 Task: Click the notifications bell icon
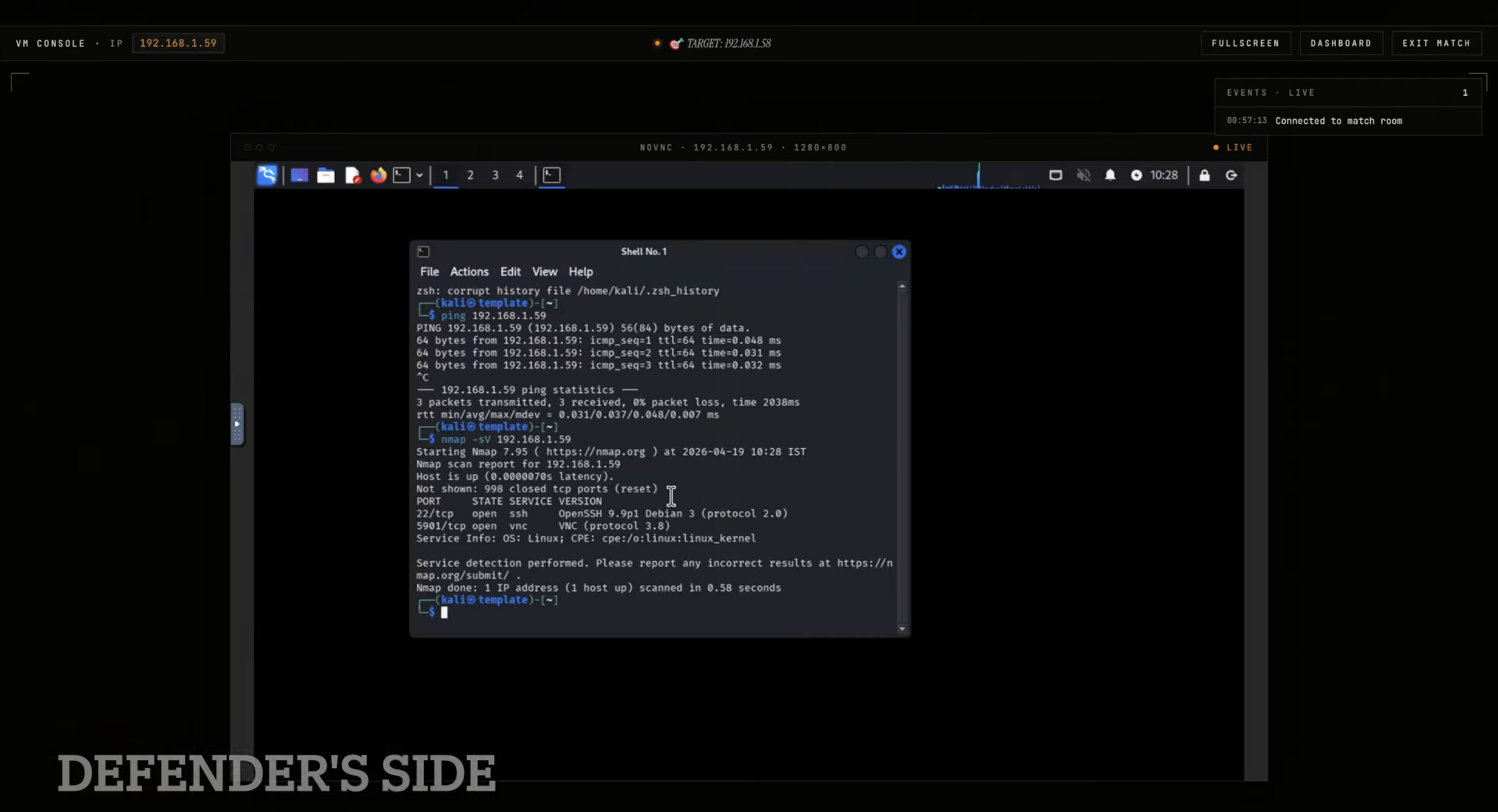(x=1110, y=175)
